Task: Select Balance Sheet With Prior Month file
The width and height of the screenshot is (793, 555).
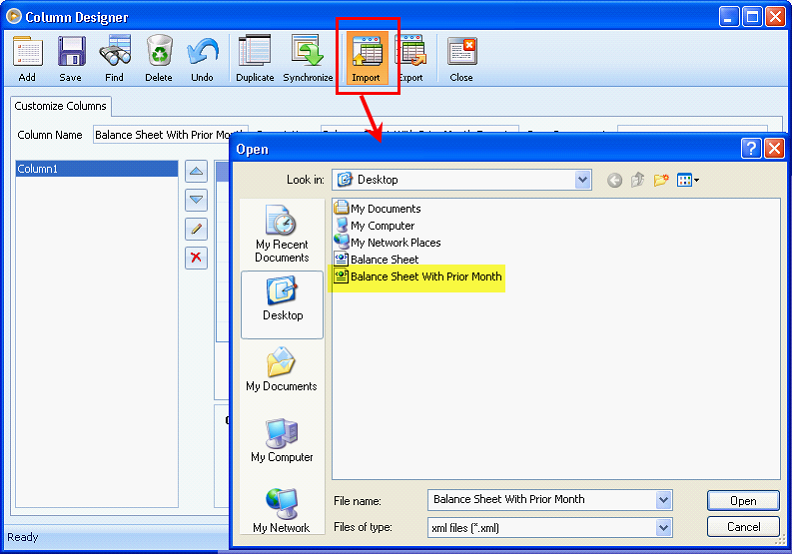Action: point(418,277)
